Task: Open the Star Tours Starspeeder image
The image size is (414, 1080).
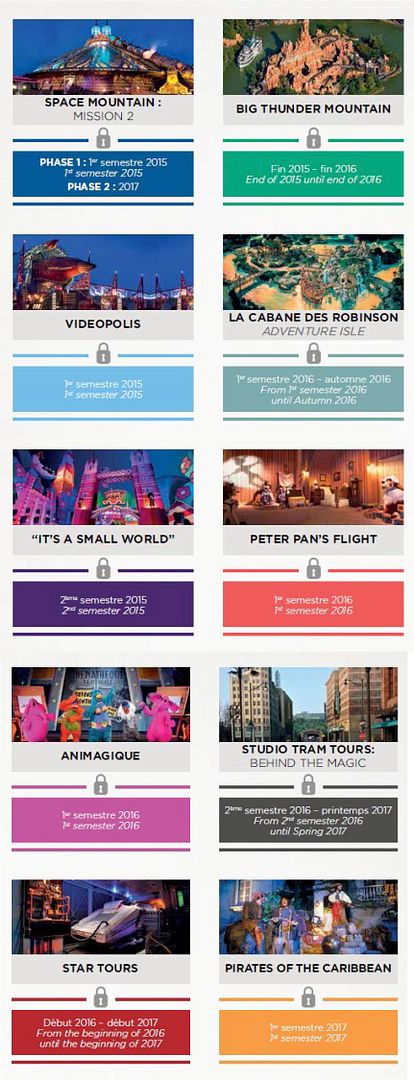Action: tap(101, 917)
